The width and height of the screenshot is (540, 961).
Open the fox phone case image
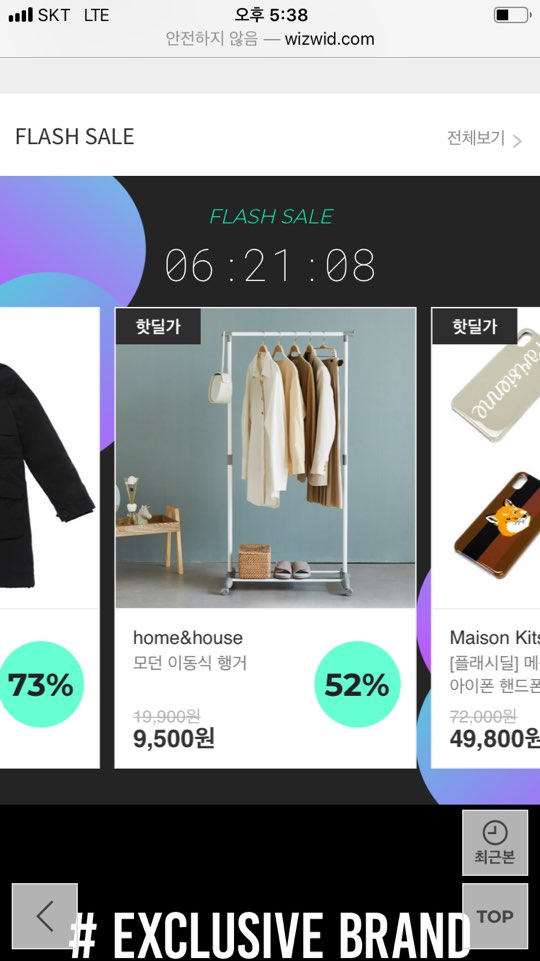[x=498, y=525]
